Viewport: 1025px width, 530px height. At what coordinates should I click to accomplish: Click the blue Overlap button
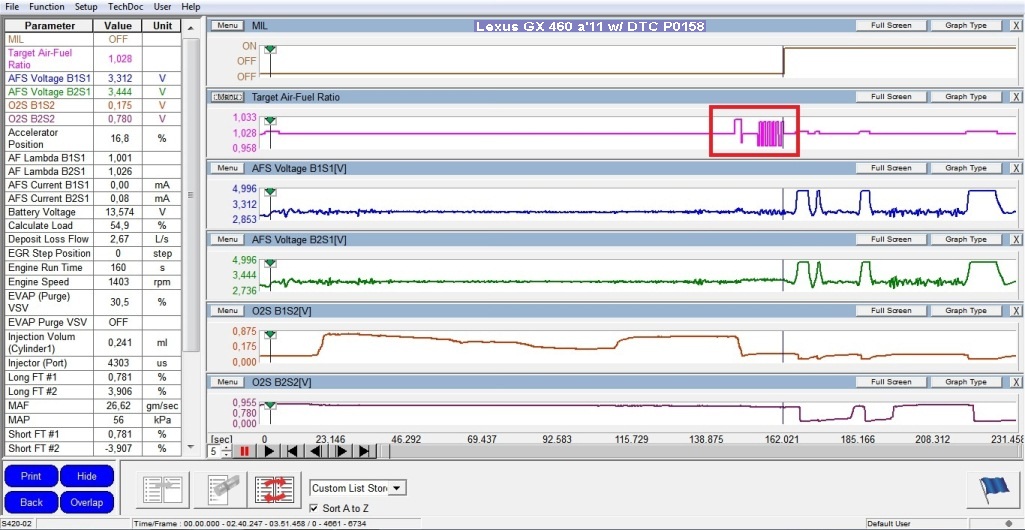(x=86, y=502)
